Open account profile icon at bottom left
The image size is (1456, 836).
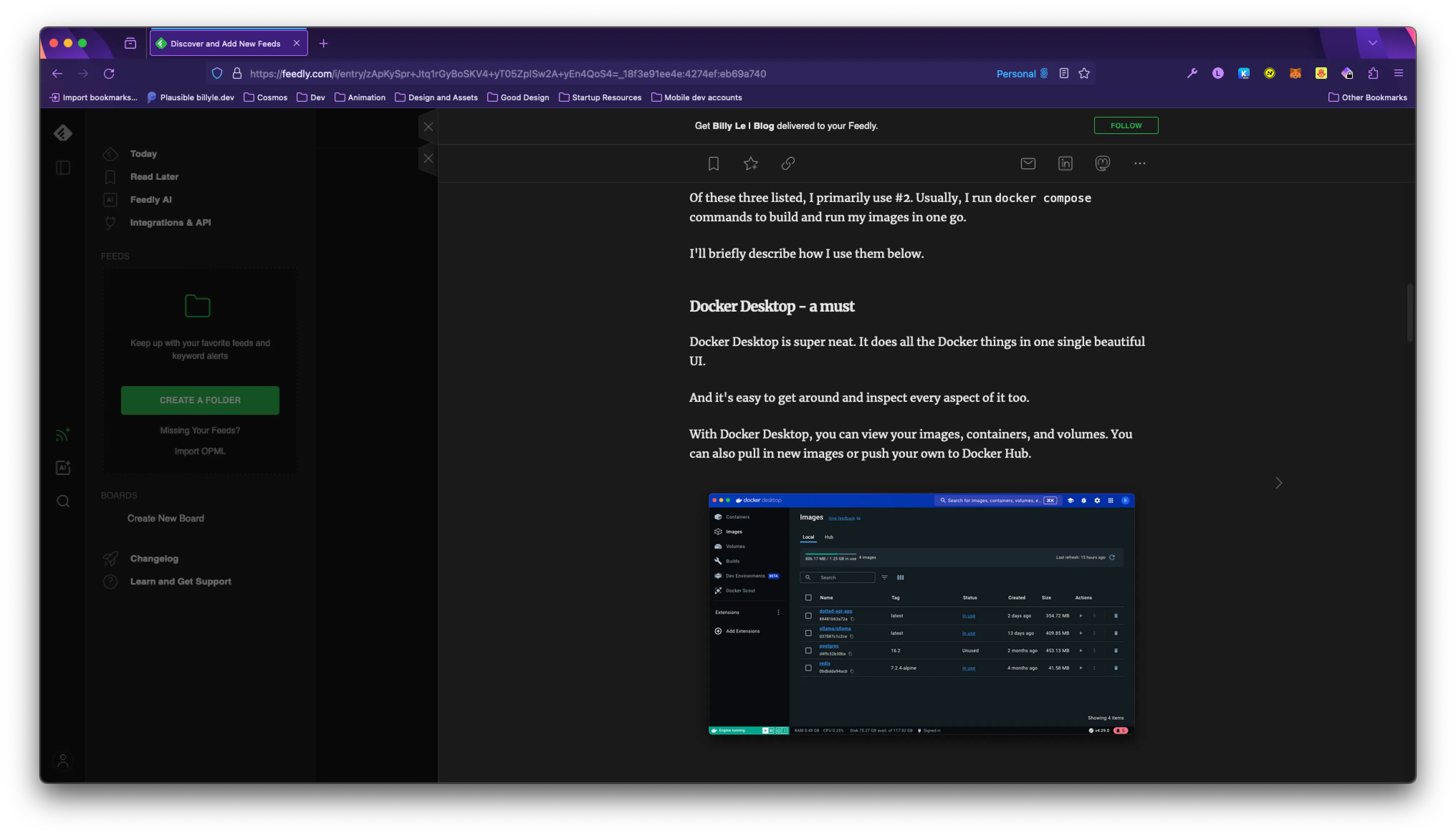[63, 761]
